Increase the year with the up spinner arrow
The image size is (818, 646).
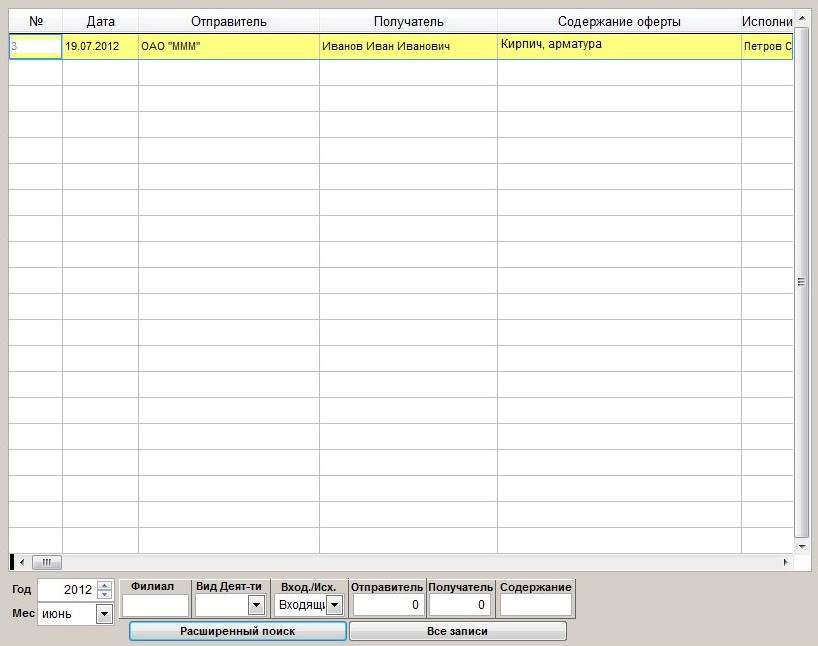click(x=104, y=585)
